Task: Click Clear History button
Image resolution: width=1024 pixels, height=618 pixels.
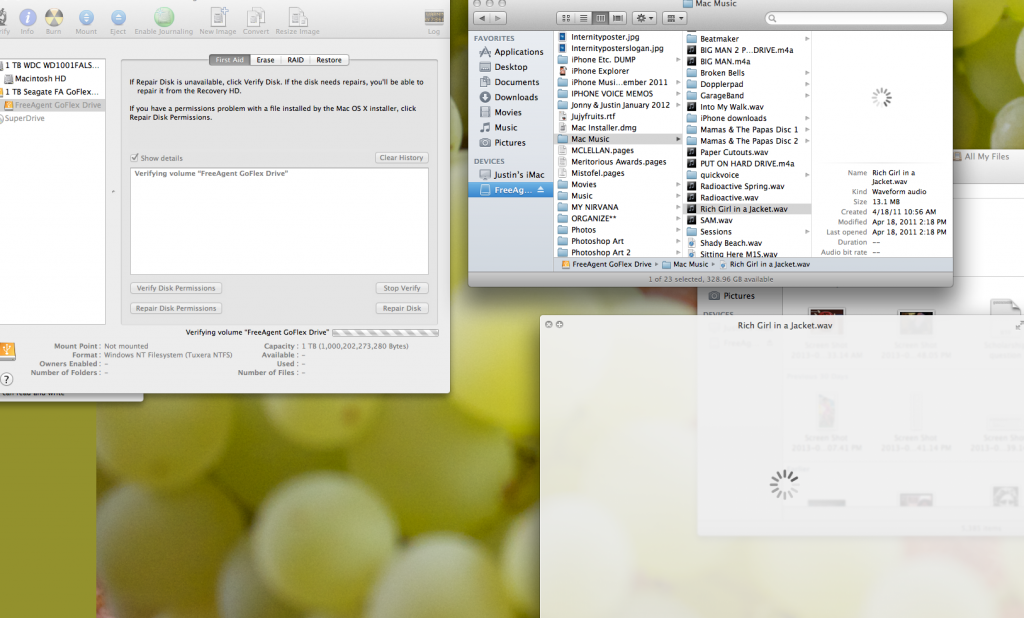Action: coord(402,157)
